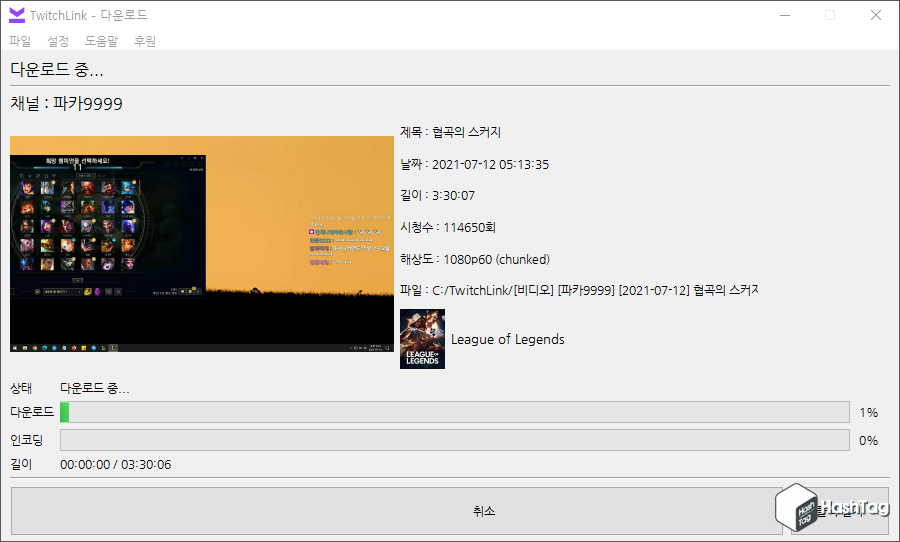This screenshot has height=542, width=900.
Task: Close the TwitchLink window
Action: click(875, 16)
